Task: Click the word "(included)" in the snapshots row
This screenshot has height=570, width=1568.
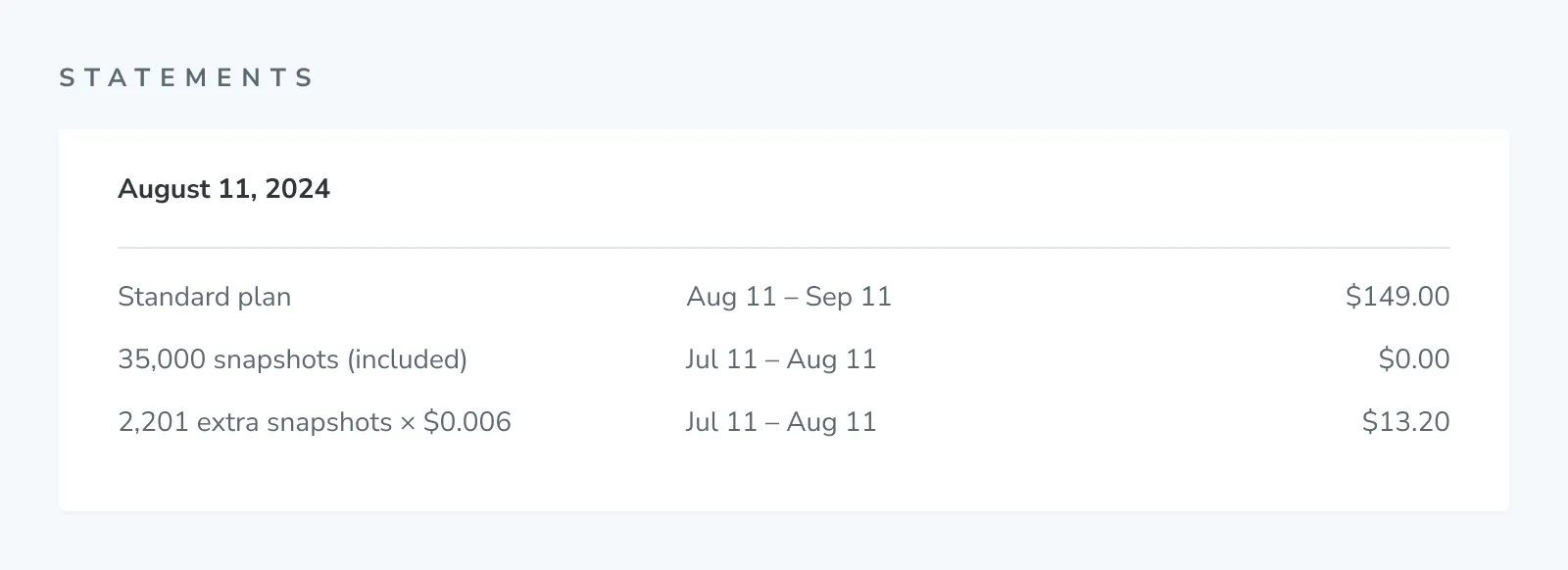Action: [407, 359]
